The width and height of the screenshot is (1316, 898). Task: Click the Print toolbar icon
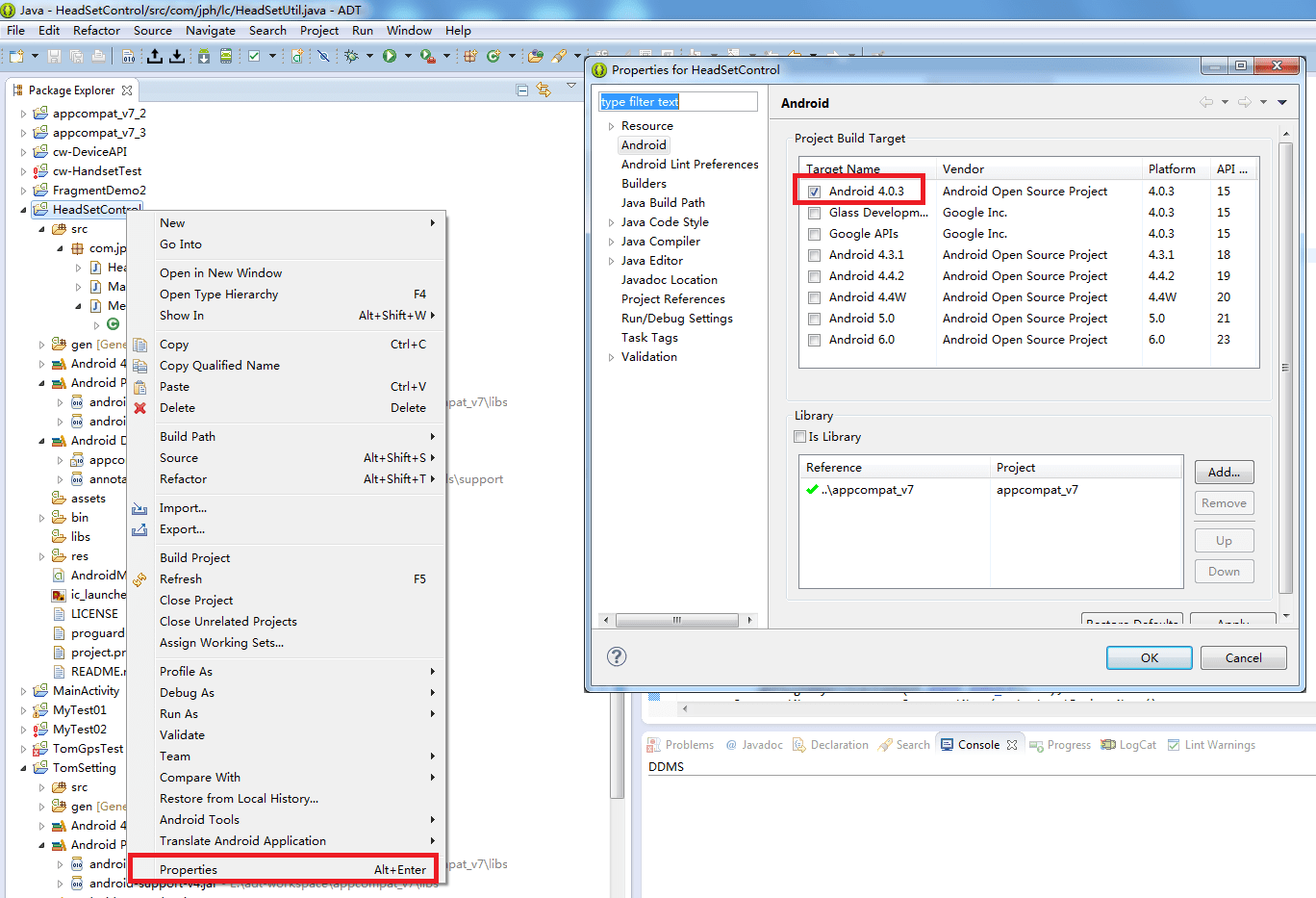(x=98, y=57)
